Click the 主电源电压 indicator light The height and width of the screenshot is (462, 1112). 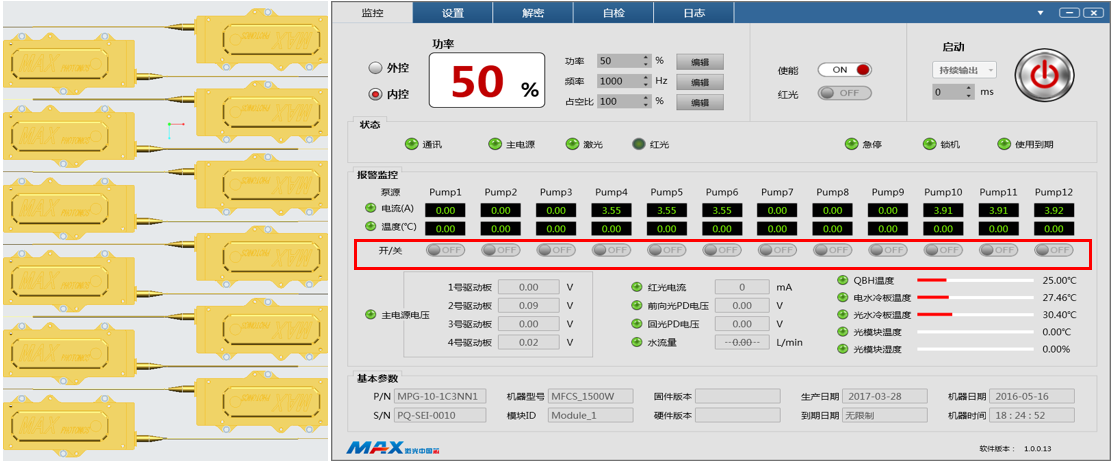371,315
